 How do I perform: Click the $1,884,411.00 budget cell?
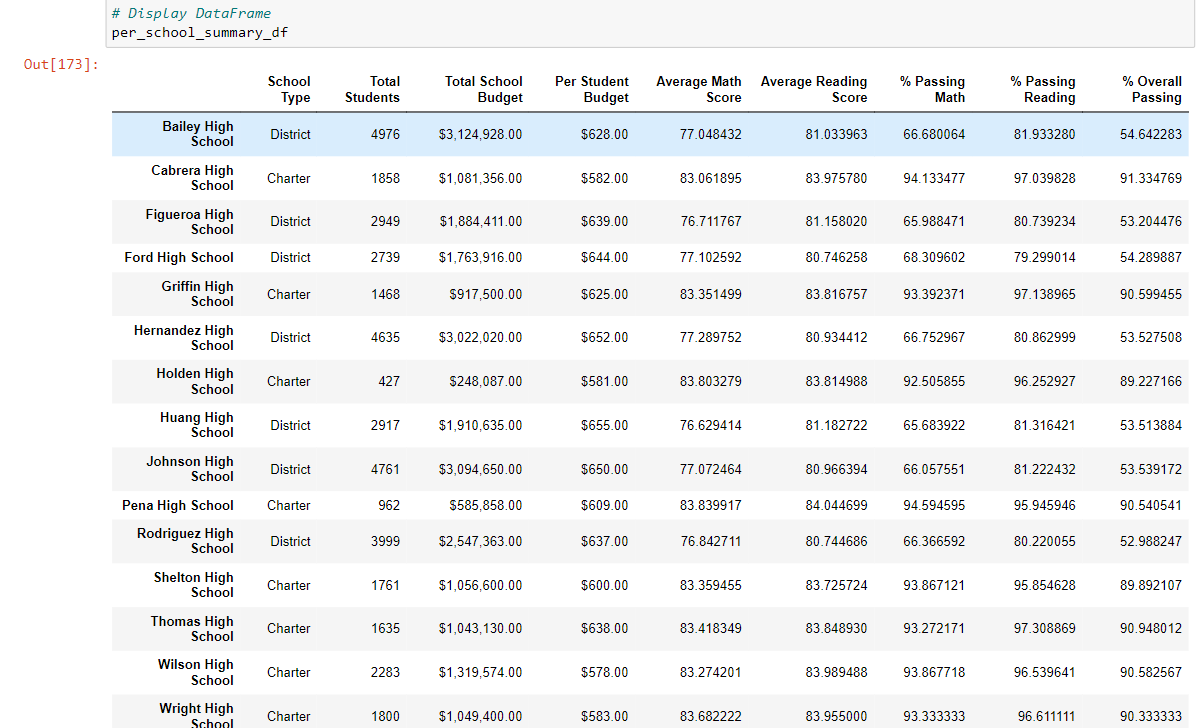click(x=481, y=221)
